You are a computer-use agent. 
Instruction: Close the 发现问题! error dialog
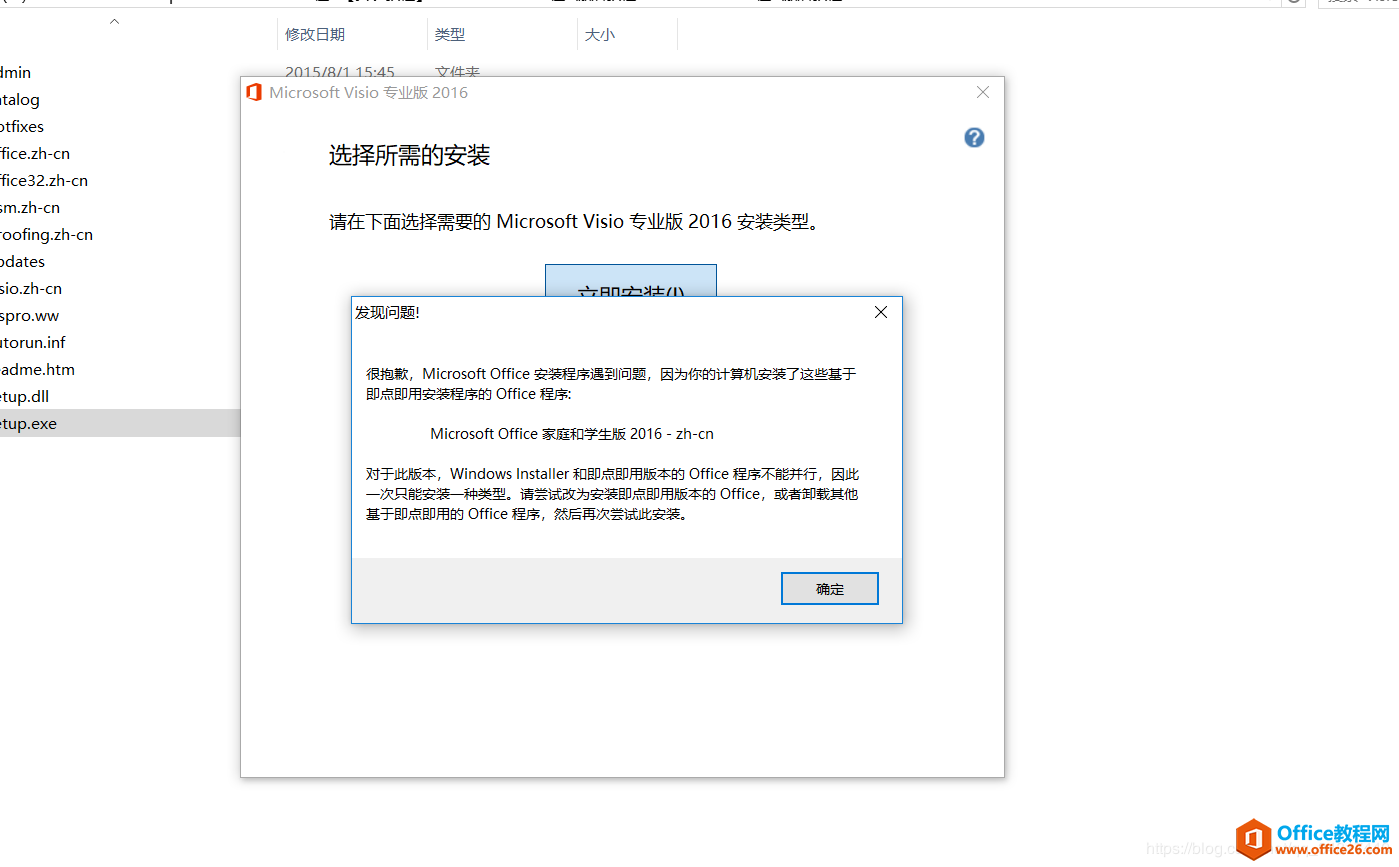(x=881, y=312)
